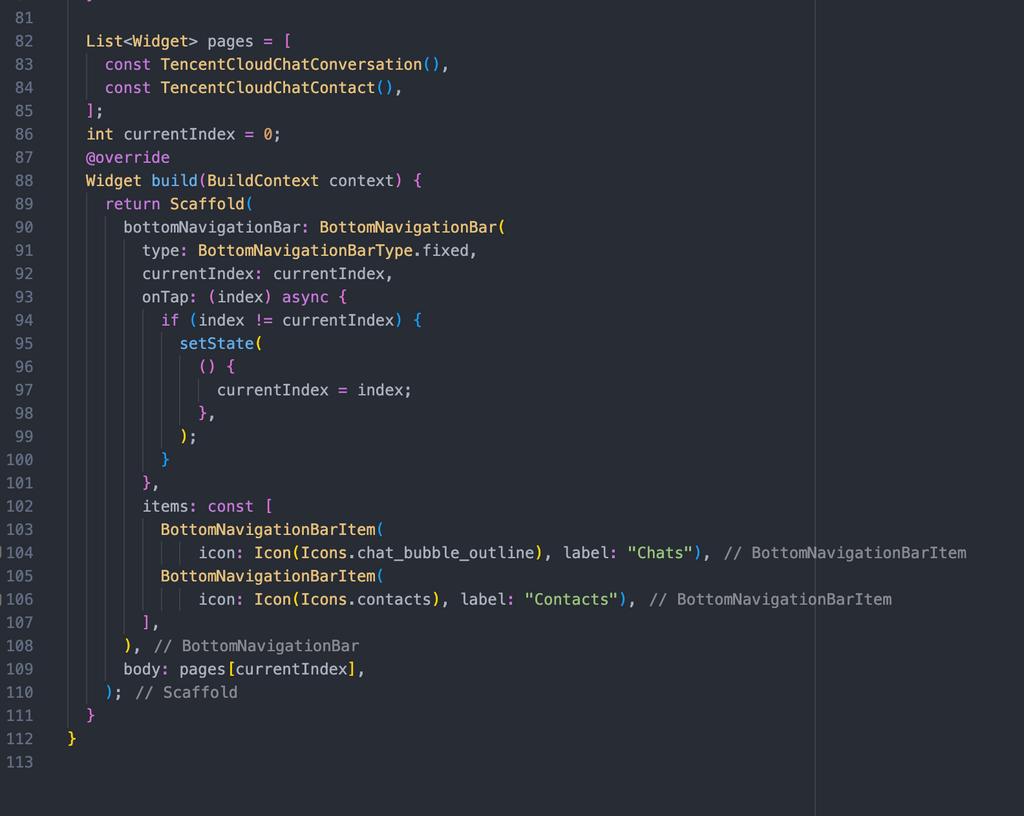This screenshot has width=1024, height=816.
Task: Click the "items" property on line 102
Action: click(x=165, y=507)
